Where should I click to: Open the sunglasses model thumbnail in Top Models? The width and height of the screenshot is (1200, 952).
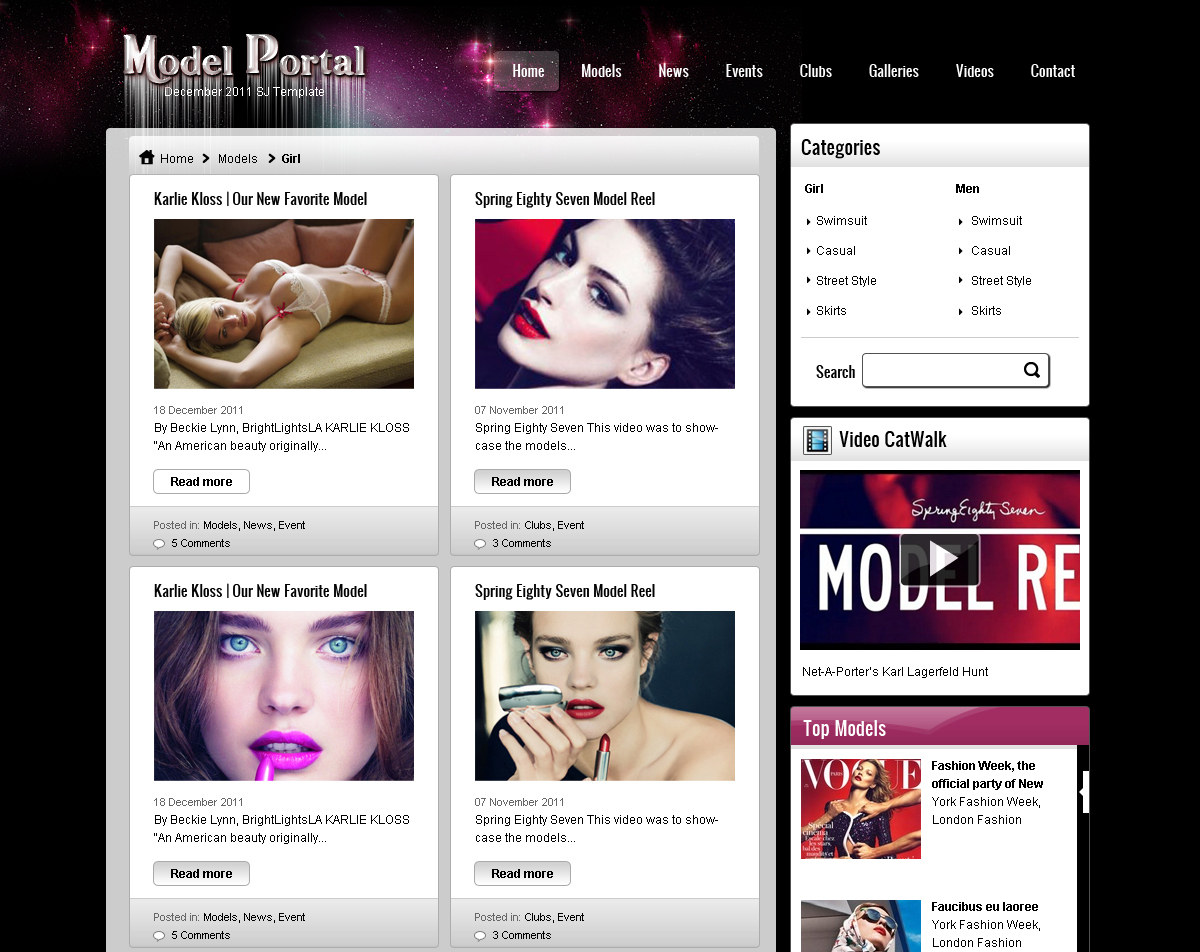click(x=861, y=926)
